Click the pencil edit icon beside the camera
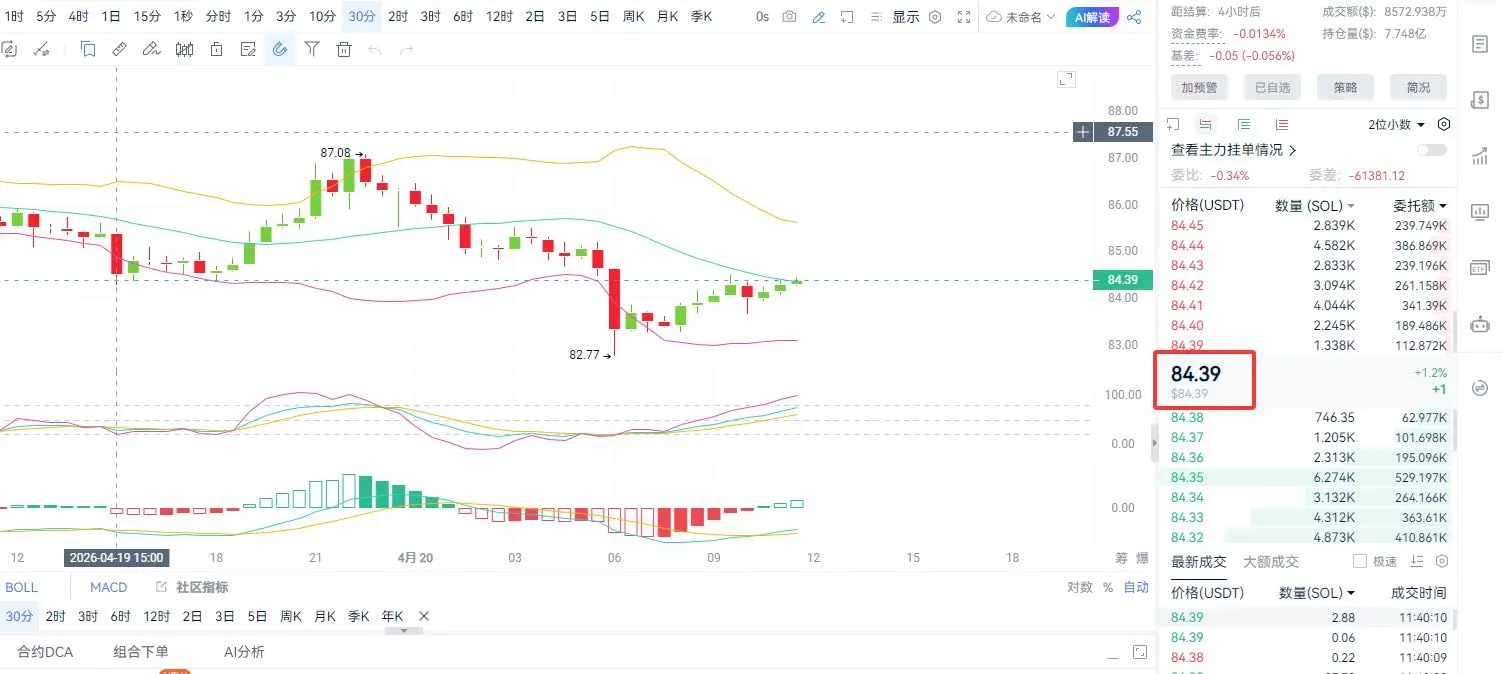This screenshot has width=1502, height=674. [819, 17]
